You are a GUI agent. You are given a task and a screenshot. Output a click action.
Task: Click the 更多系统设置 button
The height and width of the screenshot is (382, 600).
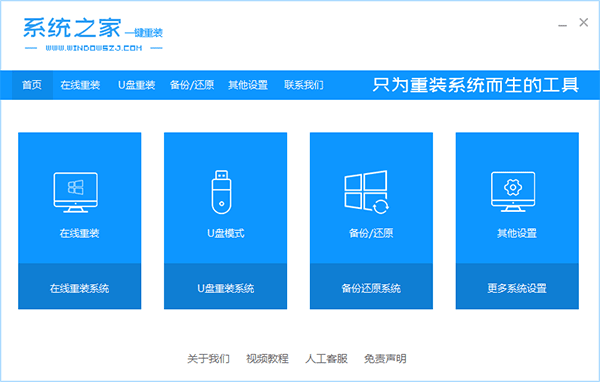click(517, 286)
